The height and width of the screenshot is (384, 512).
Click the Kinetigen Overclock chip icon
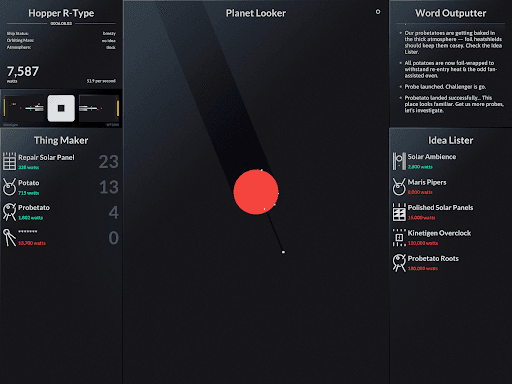[399, 237]
